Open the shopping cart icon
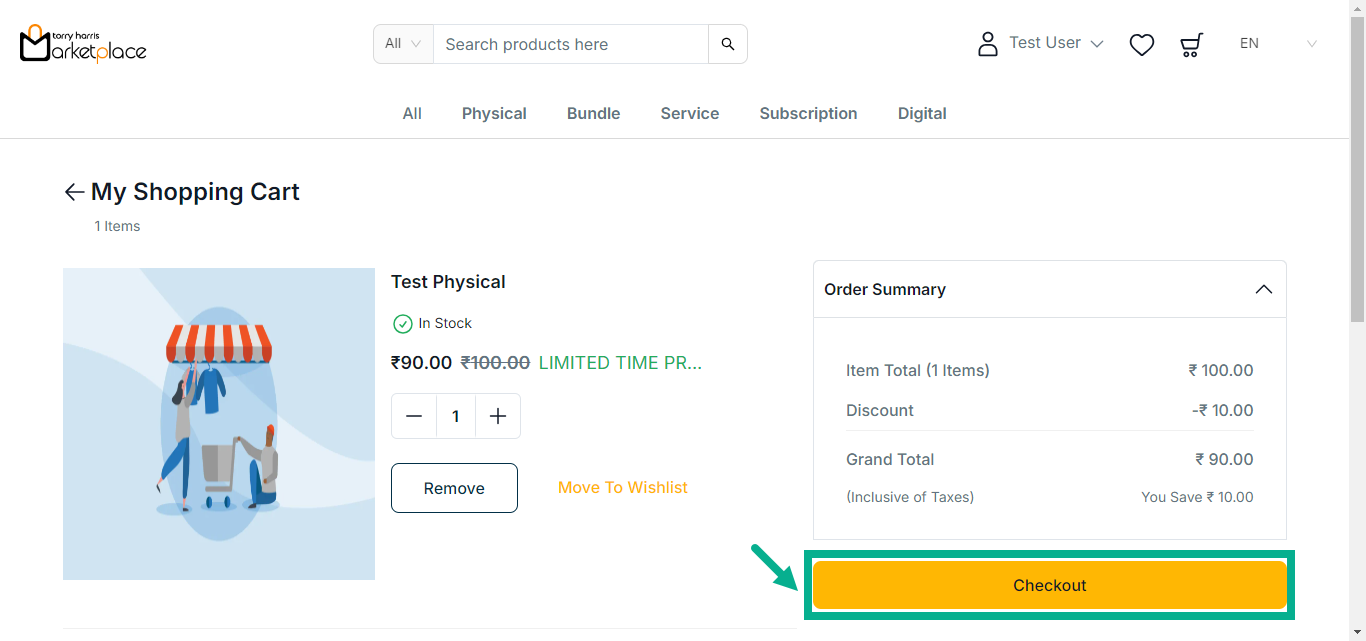The image size is (1366, 641). pyautogui.click(x=1191, y=45)
